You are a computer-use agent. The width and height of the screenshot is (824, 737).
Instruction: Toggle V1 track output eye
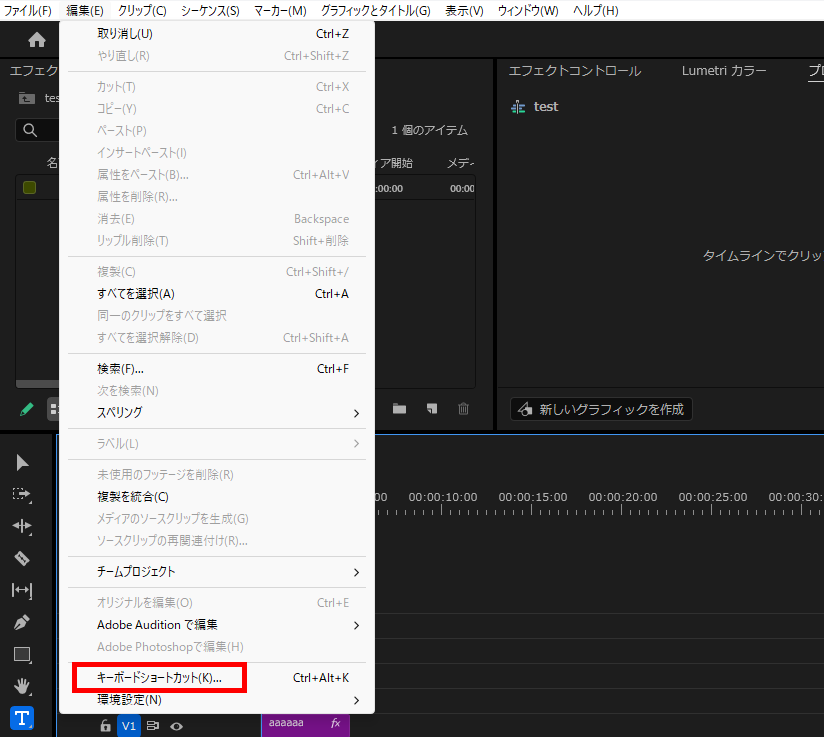tap(177, 726)
